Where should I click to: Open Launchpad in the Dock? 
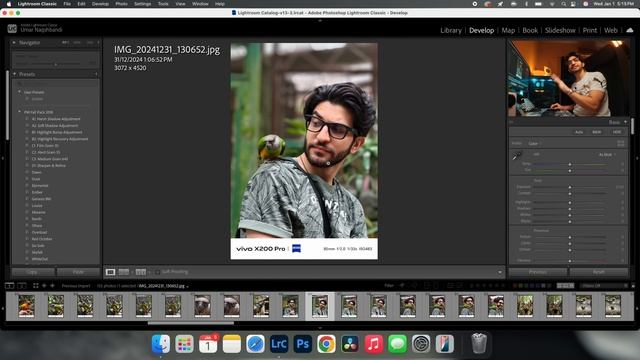pos(184,344)
